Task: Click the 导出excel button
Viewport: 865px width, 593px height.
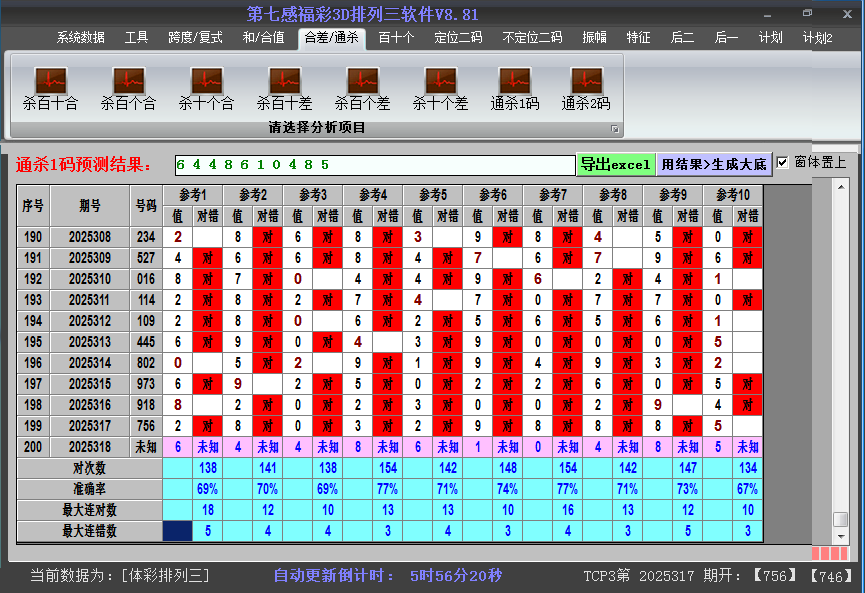Action: point(615,165)
